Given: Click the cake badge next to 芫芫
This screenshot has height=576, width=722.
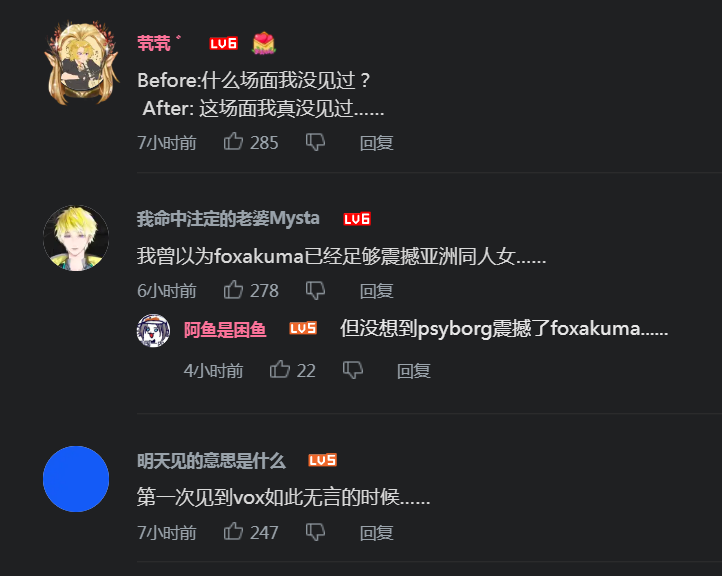Looking at the screenshot, I should (x=264, y=43).
